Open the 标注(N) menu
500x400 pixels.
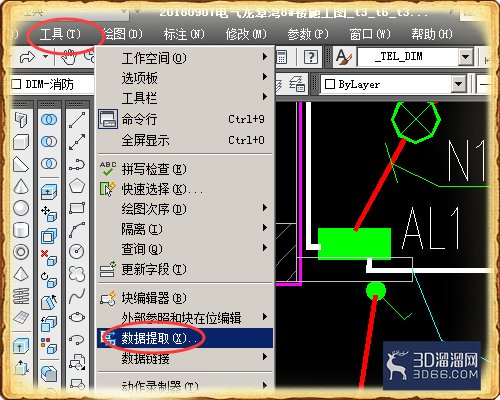pos(184,34)
